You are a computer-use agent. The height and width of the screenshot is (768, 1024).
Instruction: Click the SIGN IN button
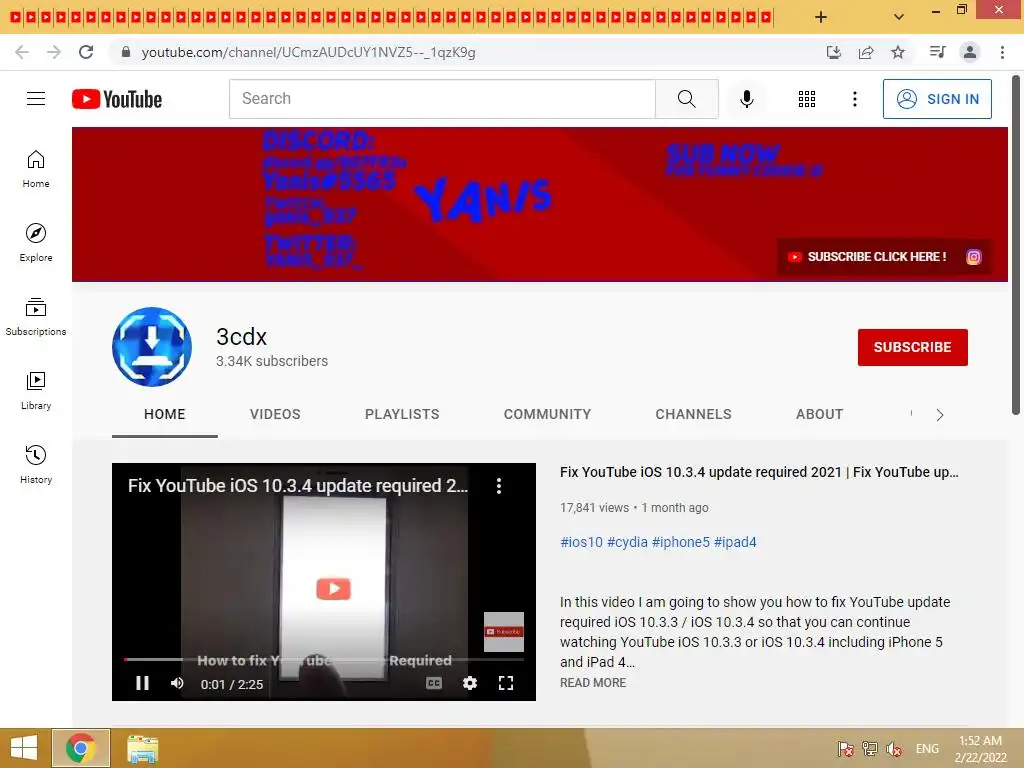tap(937, 99)
